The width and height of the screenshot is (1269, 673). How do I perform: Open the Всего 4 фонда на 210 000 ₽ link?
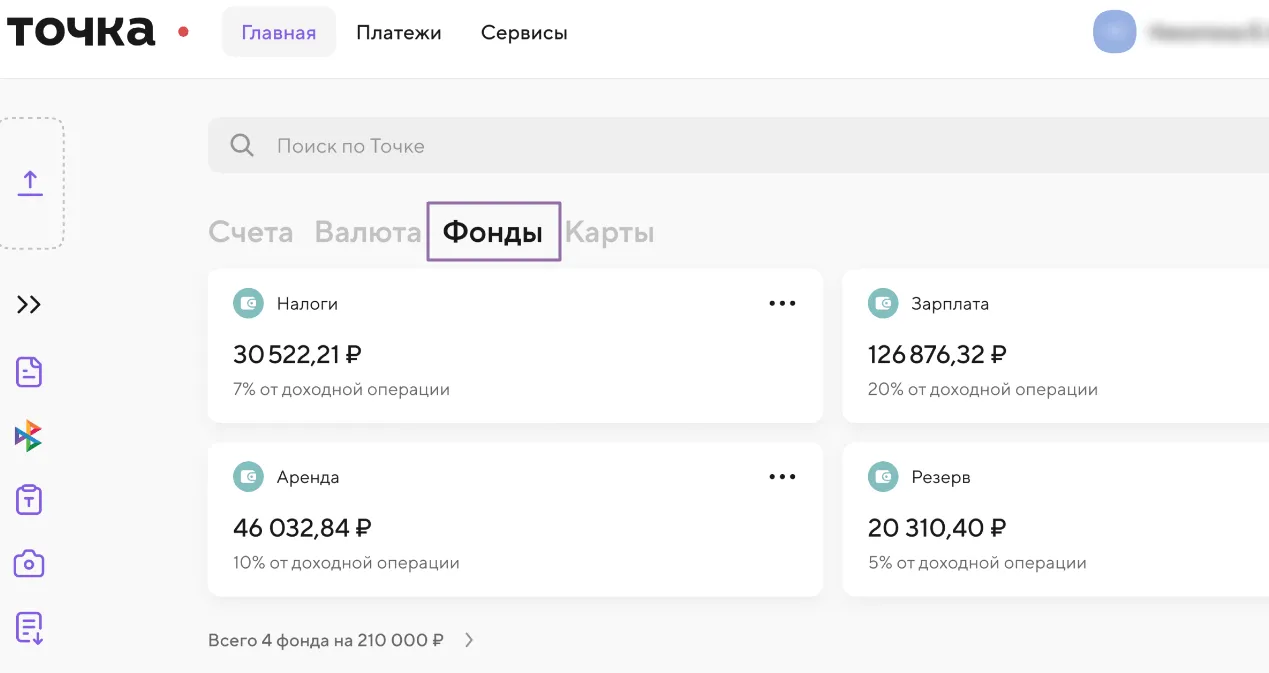click(x=325, y=640)
